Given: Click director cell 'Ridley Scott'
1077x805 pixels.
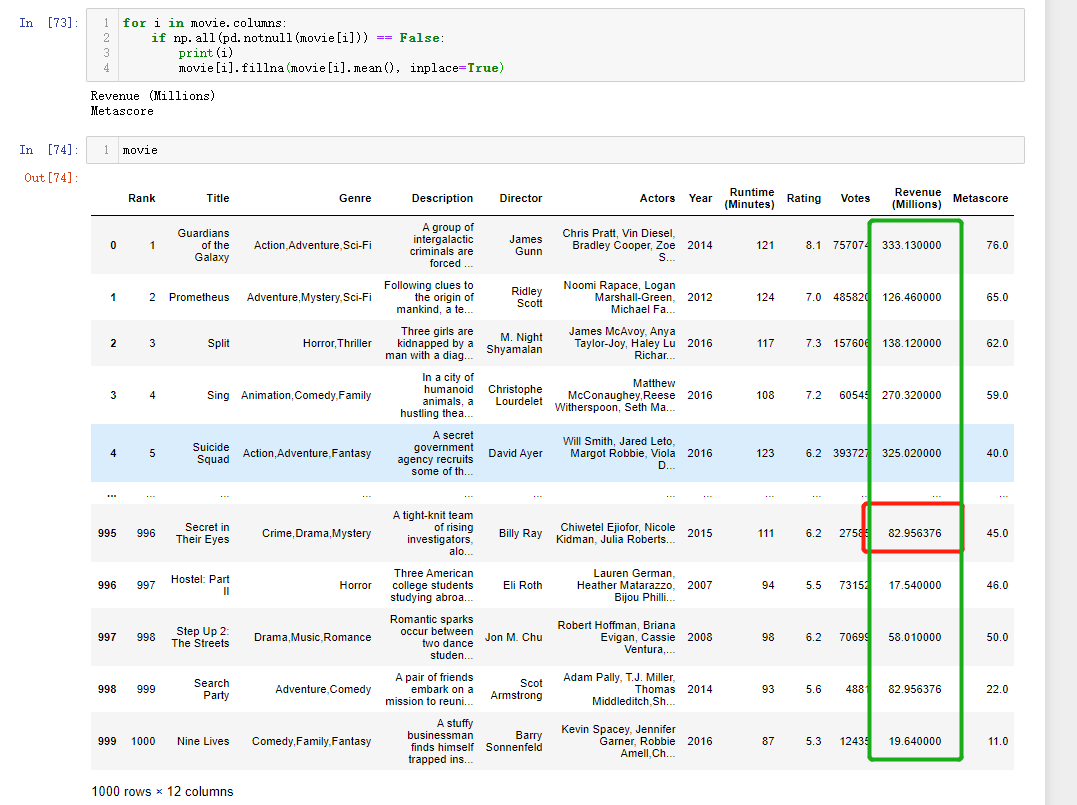Looking at the screenshot, I should (x=527, y=297).
